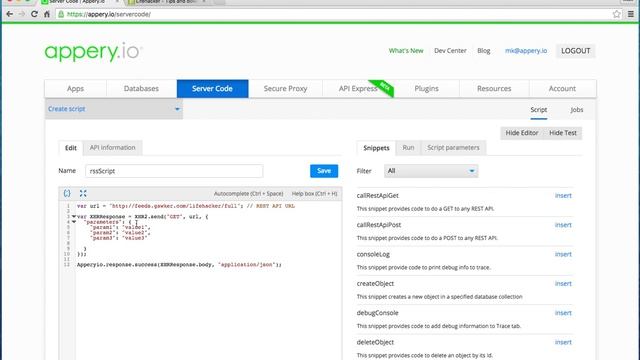Open the Account tab
Image resolution: width=640 pixels, height=360 pixels.
coord(562,89)
